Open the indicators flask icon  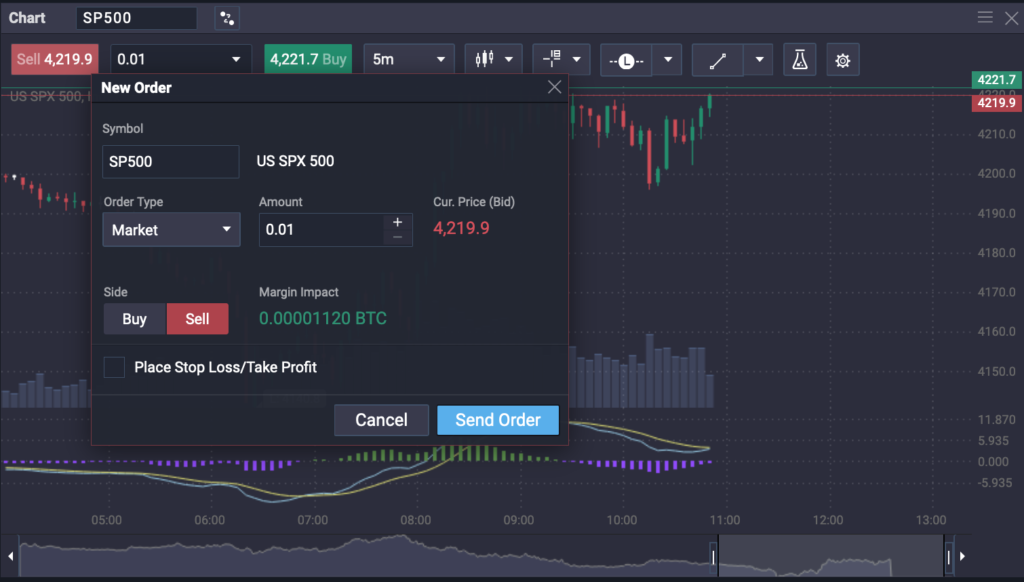(799, 59)
